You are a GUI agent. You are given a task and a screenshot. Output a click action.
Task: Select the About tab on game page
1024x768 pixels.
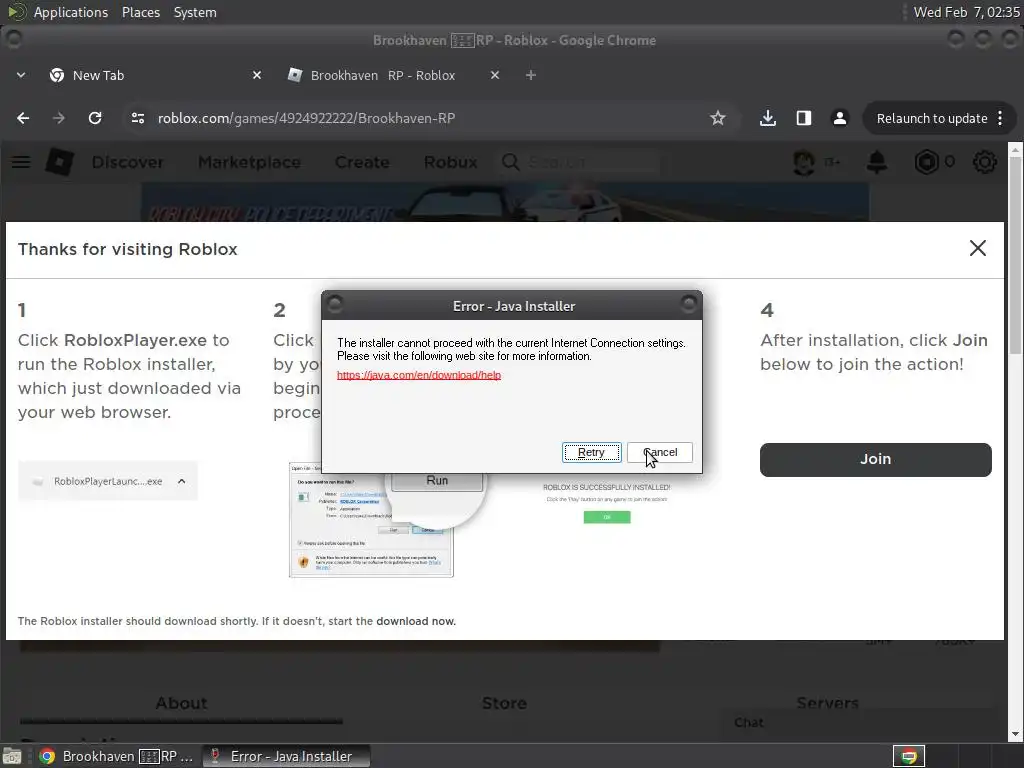[x=181, y=703]
